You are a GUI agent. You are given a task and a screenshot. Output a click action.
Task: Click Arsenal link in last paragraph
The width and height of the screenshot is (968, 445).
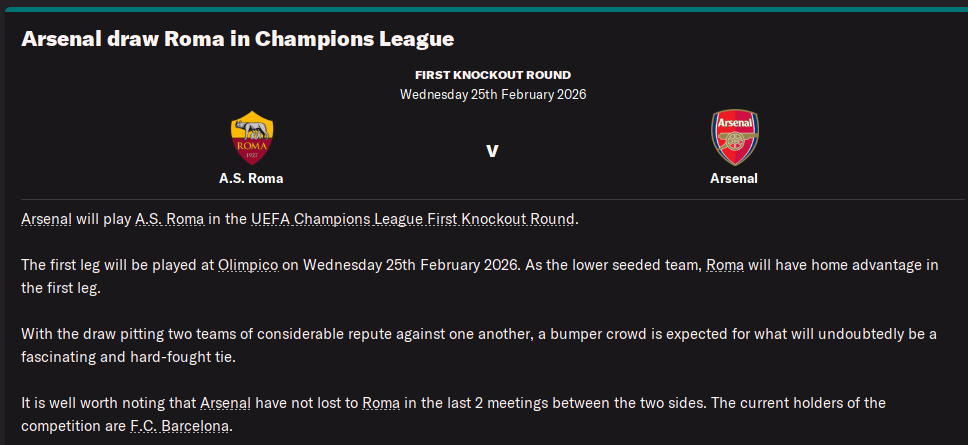[x=225, y=403]
